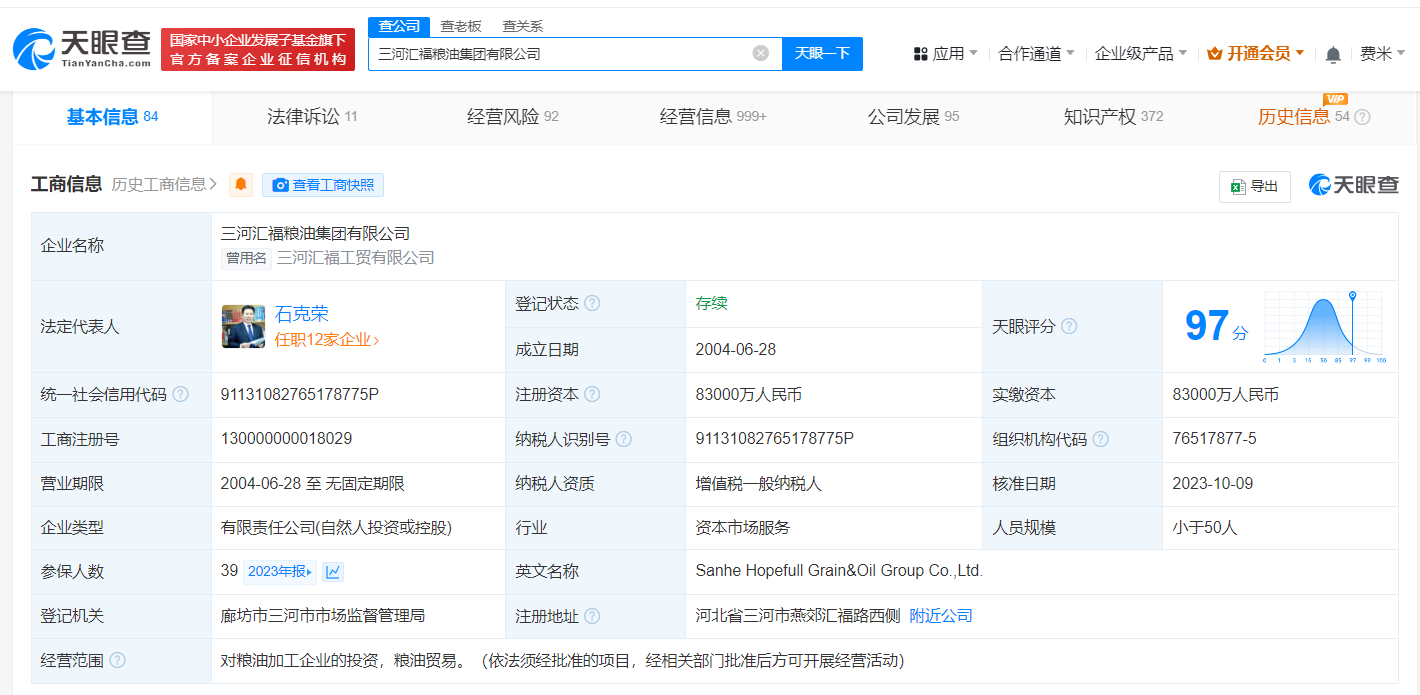This screenshot has width=1420, height=695.
Task: Click the chart icon next to 2023年报
Action: click(x=332, y=571)
